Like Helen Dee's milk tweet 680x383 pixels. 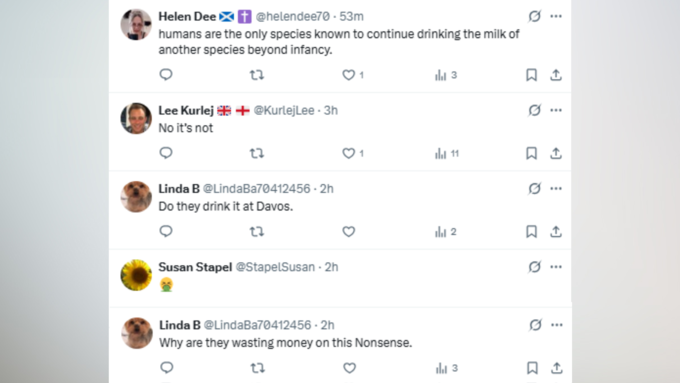pyautogui.click(x=349, y=75)
